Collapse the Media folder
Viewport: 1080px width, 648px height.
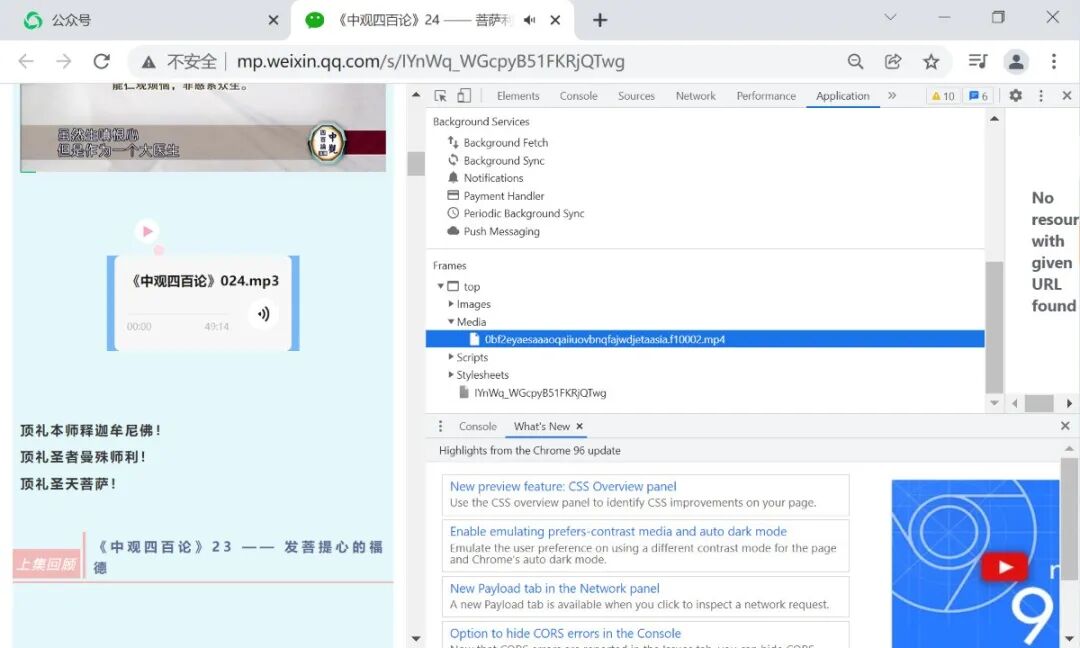pyautogui.click(x=450, y=322)
